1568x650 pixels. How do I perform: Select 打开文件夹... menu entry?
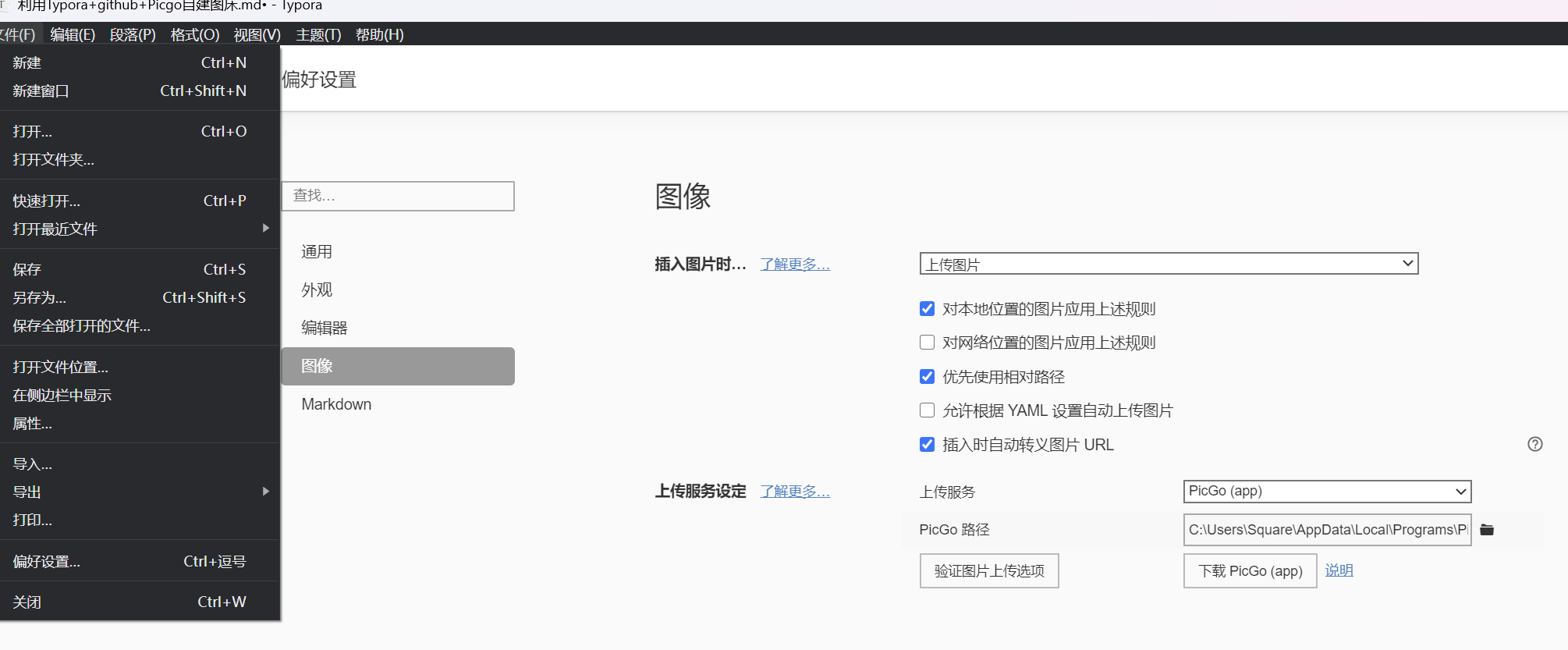pos(140,159)
